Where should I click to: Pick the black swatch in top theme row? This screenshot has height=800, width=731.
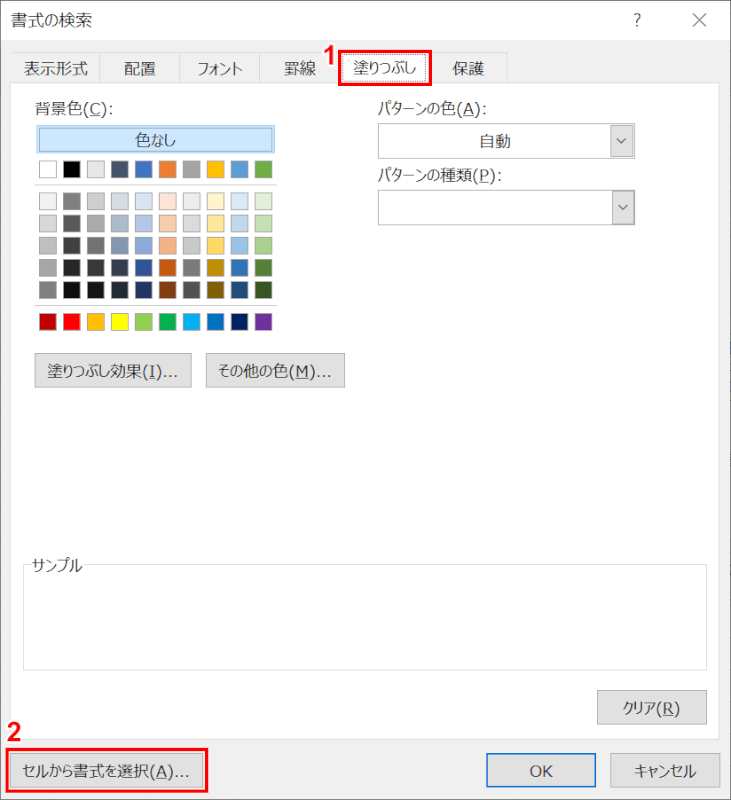(x=72, y=169)
